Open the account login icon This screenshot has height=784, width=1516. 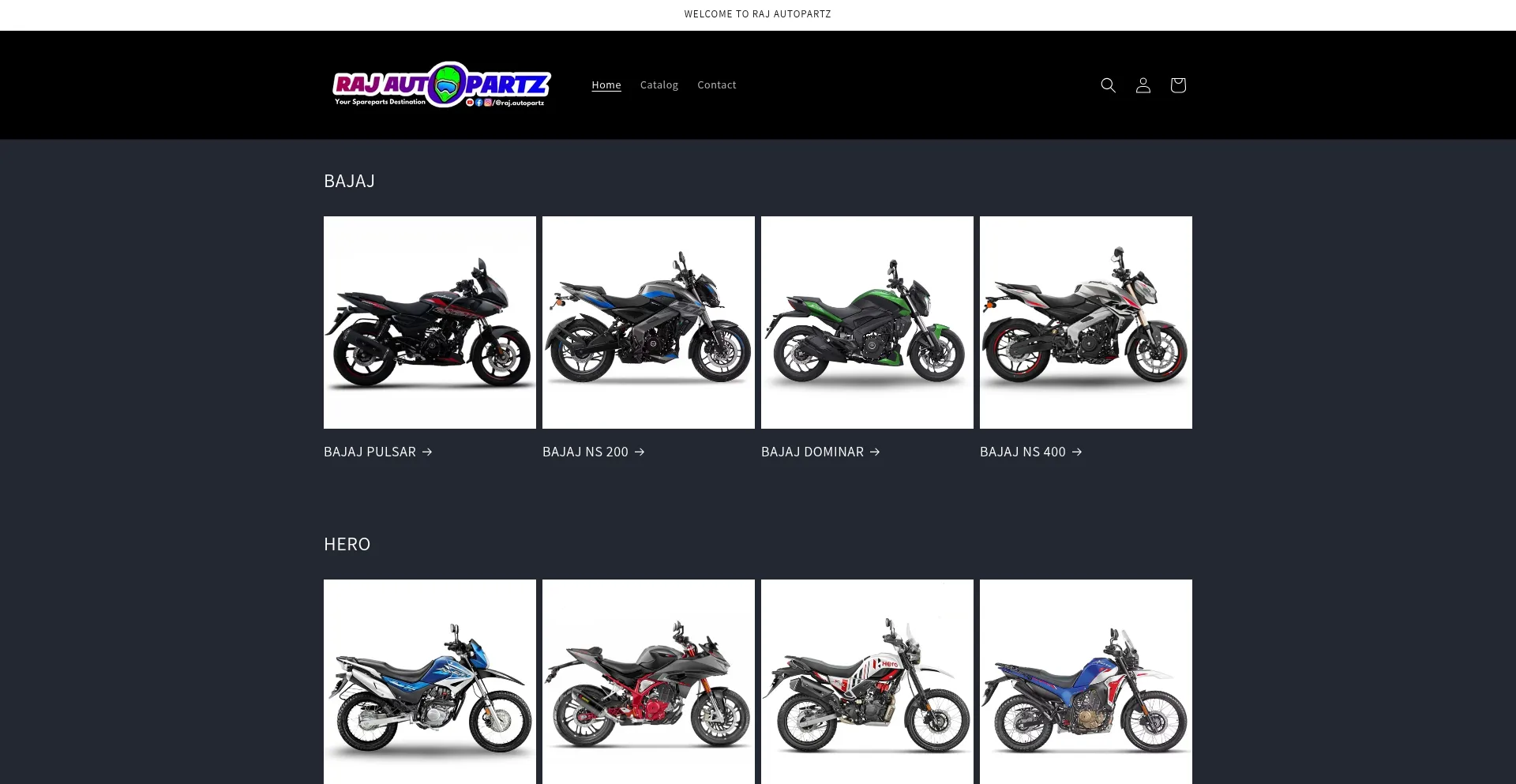click(x=1143, y=85)
